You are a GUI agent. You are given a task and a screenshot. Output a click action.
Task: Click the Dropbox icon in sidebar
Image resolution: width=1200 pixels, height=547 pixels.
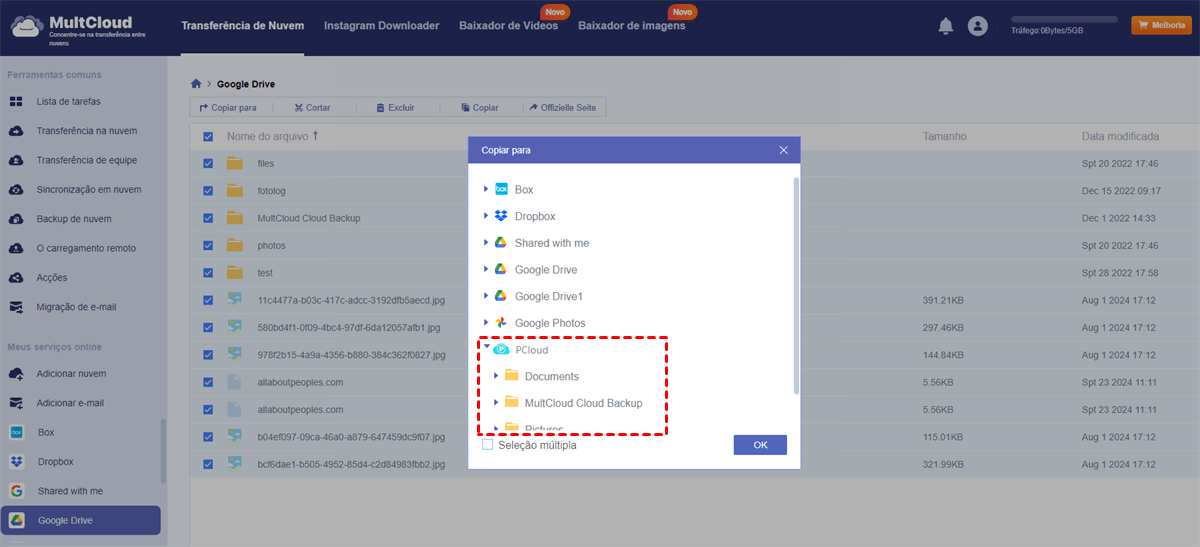point(16,462)
